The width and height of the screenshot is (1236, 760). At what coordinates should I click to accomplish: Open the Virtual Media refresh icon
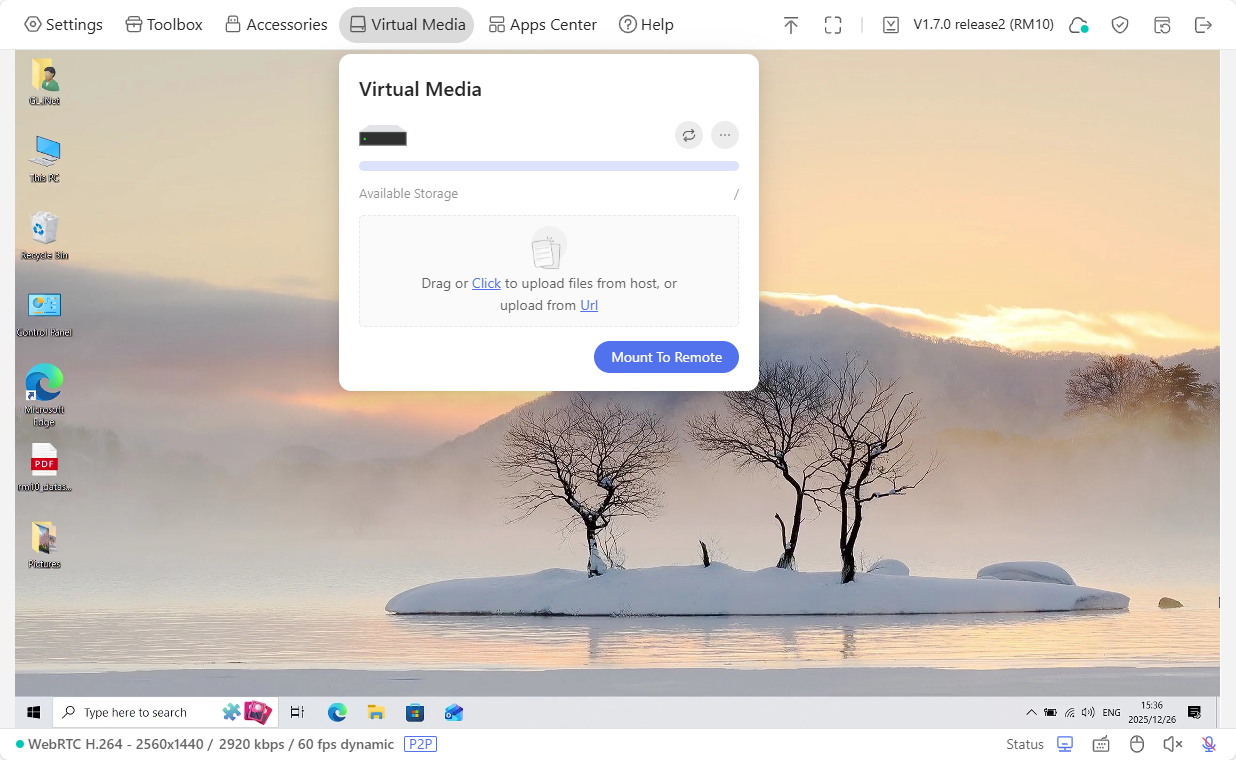tap(688, 135)
